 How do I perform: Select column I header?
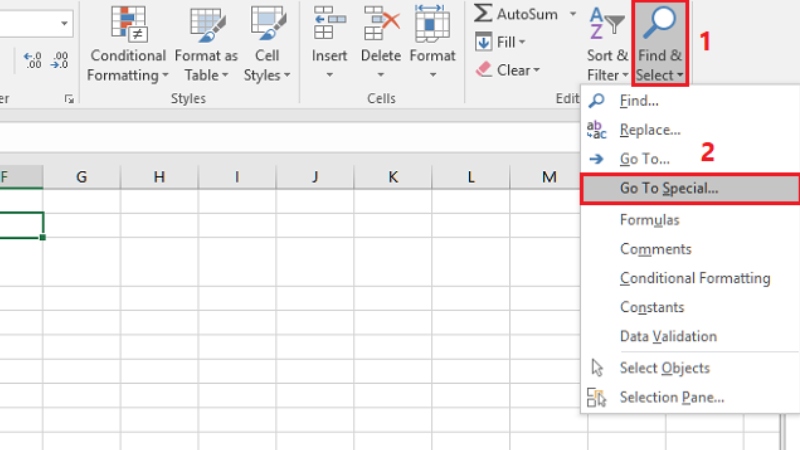pyautogui.click(x=237, y=177)
